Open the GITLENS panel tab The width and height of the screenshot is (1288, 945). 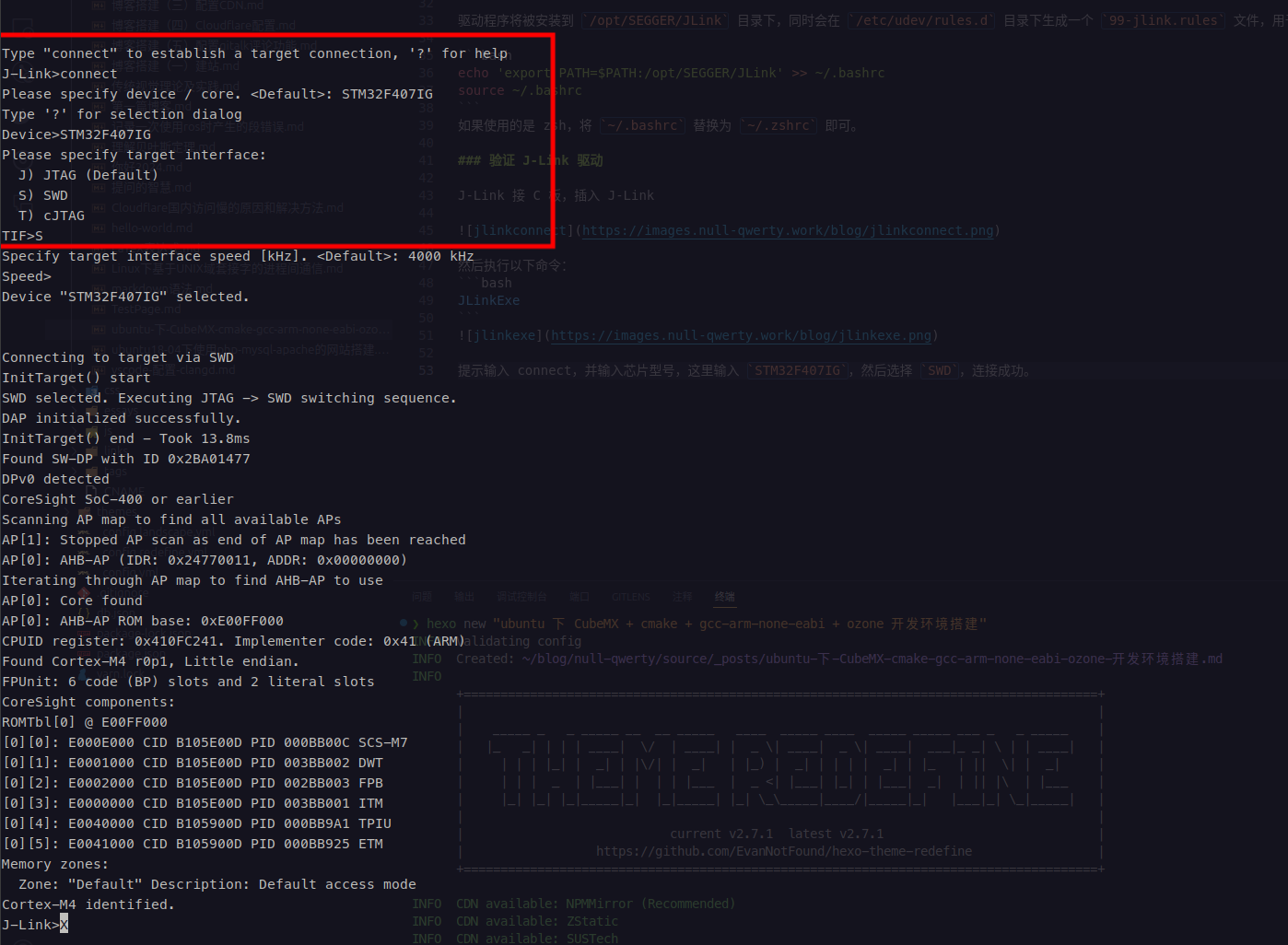click(631, 597)
